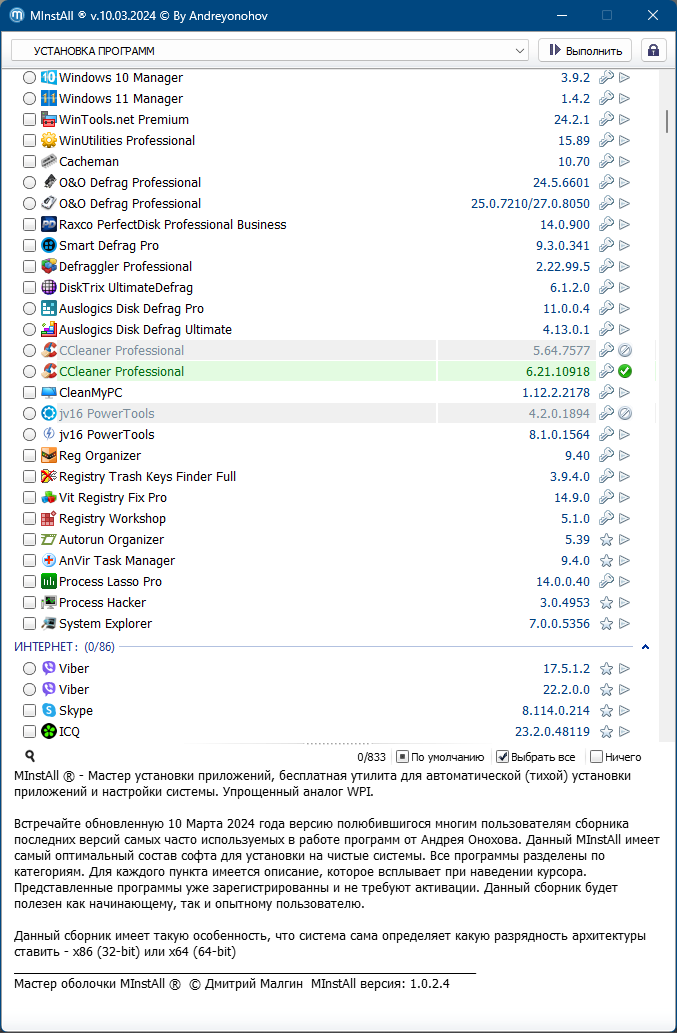Image resolution: width=677 pixels, height=1033 pixels.
Task: Click the star icon for Skype
Action: [x=606, y=711]
